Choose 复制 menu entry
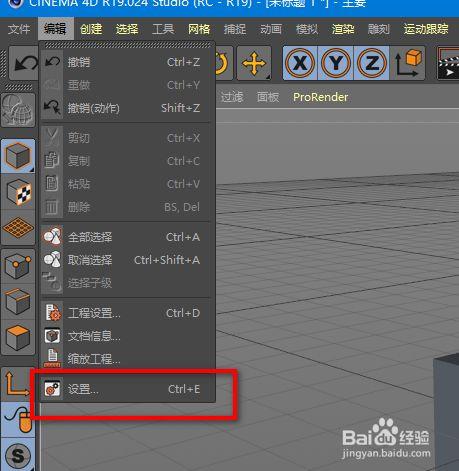Image resolution: width=459 pixels, height=471 pixels. pos(126,161)
